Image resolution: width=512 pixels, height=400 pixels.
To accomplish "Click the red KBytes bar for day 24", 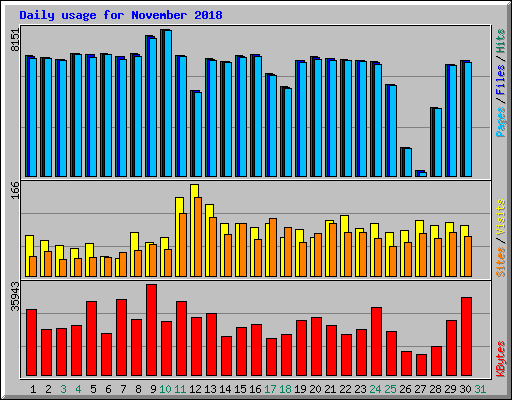I will 377,342.
